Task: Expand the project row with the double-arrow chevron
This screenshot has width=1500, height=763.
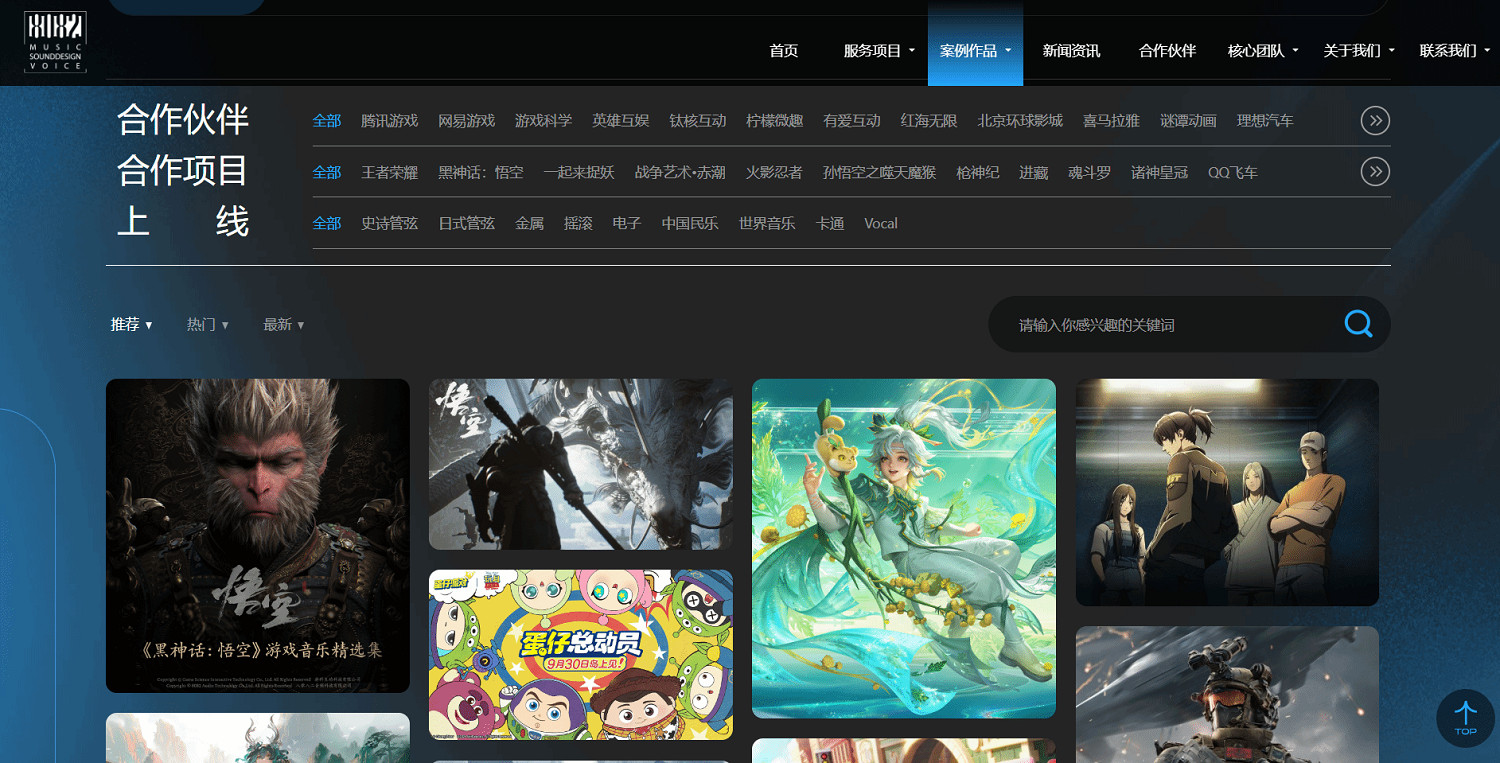Action: click(1375, 171)
